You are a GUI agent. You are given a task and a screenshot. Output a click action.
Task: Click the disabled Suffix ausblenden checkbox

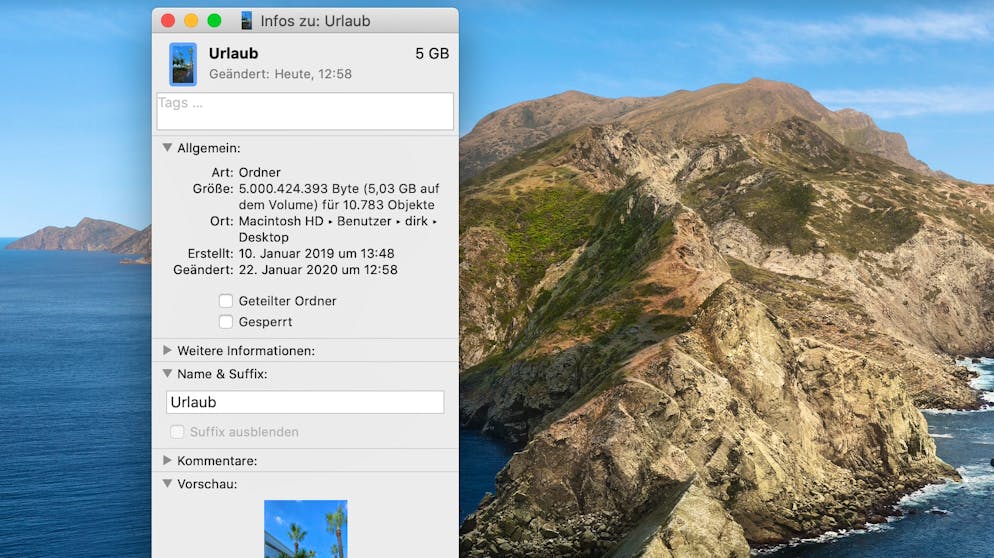point(177,432)
